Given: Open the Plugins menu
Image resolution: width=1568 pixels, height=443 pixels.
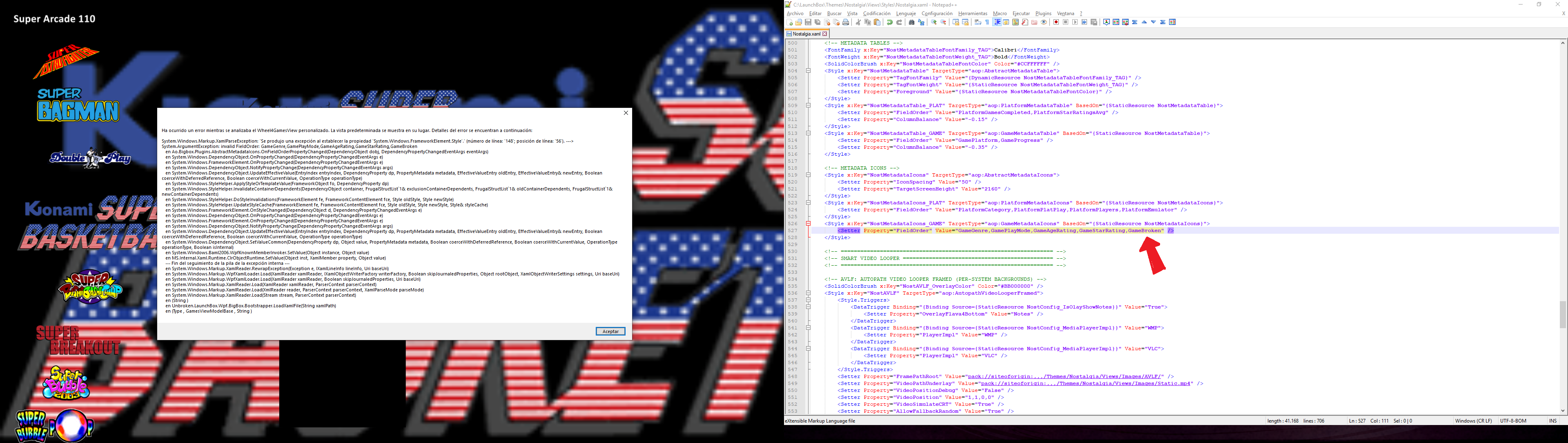Looking at the screenshot, I should point(1043,13).
